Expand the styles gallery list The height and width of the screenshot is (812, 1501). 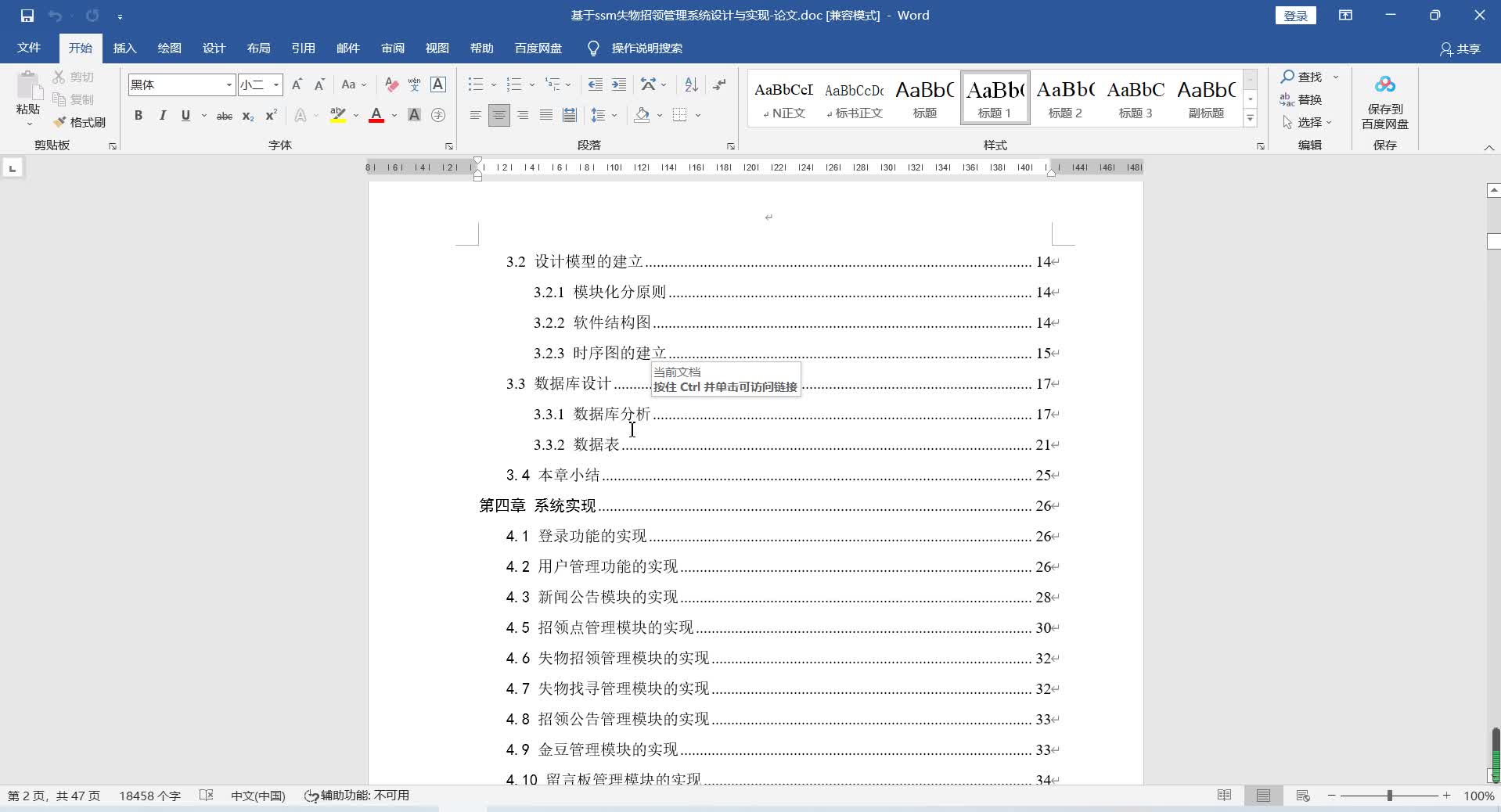1250,118
